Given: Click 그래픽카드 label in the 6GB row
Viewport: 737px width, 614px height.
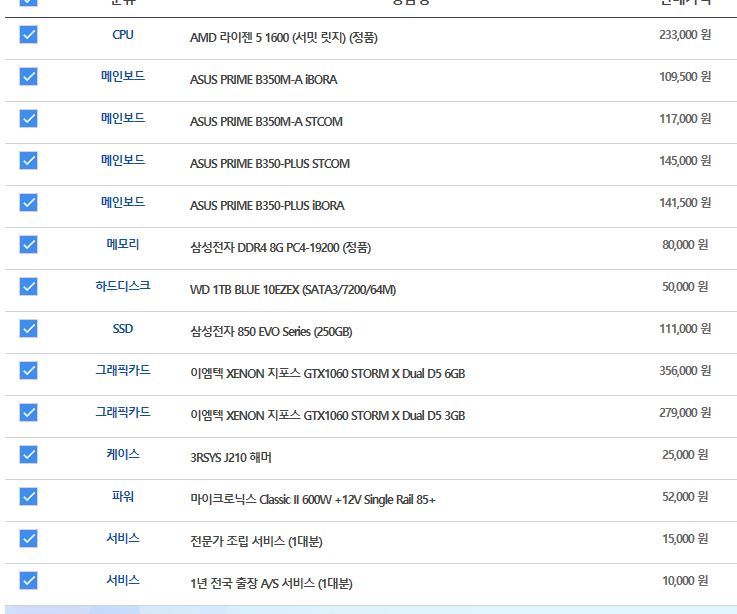Looking at the screenshot, I should (123, 370).
